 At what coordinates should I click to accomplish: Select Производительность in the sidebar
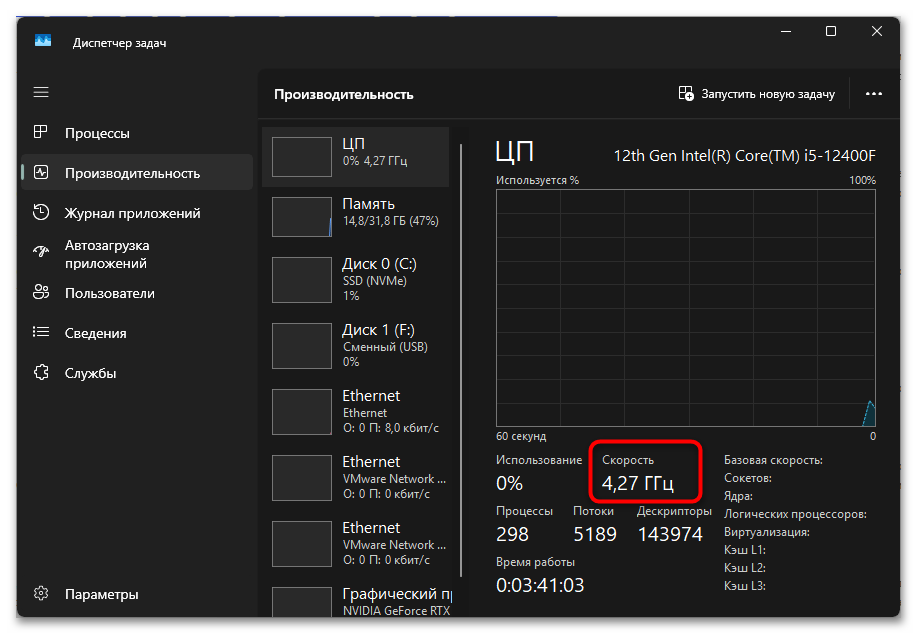click(137, 173)
